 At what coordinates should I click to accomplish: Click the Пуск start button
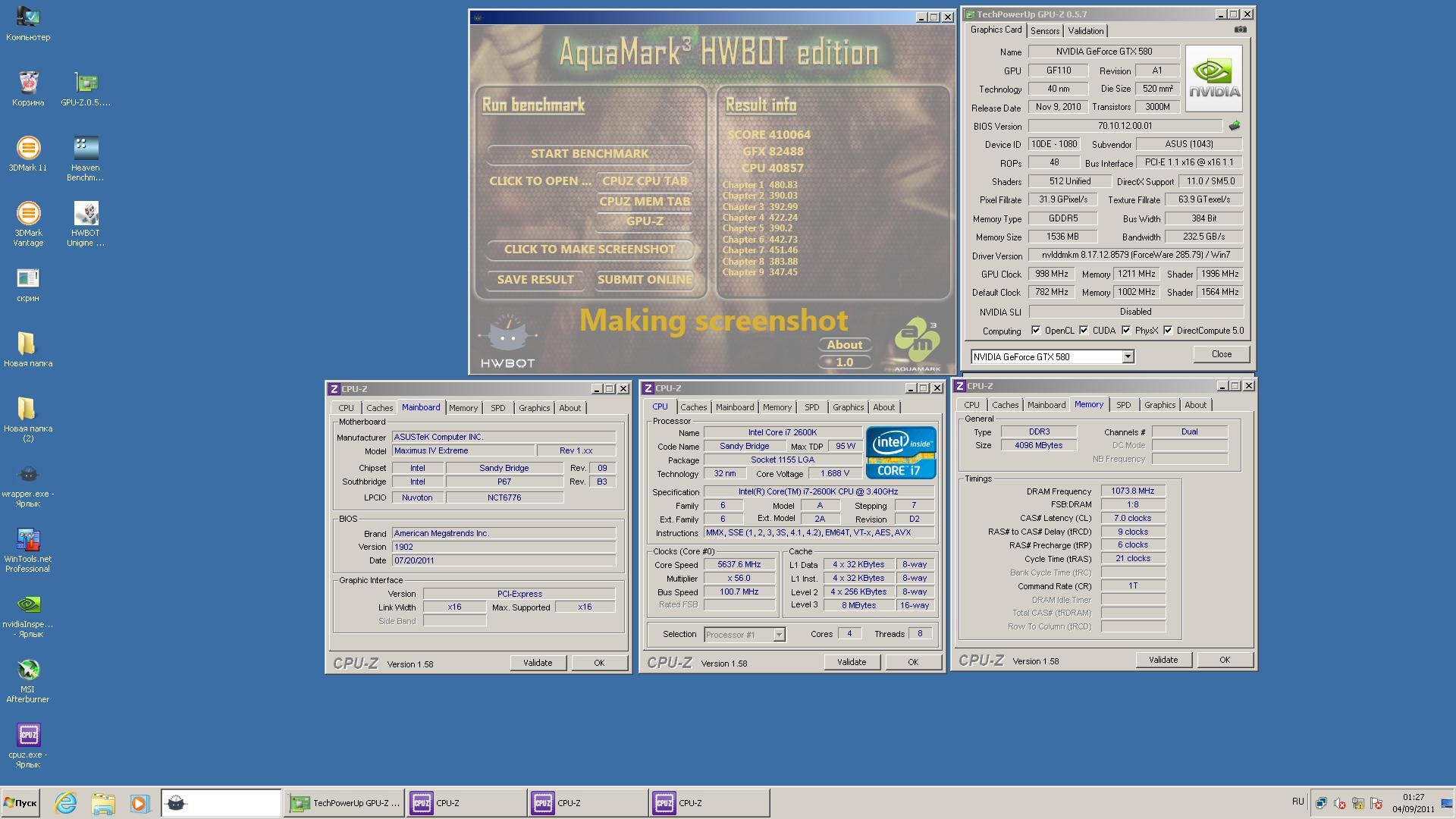20,802
